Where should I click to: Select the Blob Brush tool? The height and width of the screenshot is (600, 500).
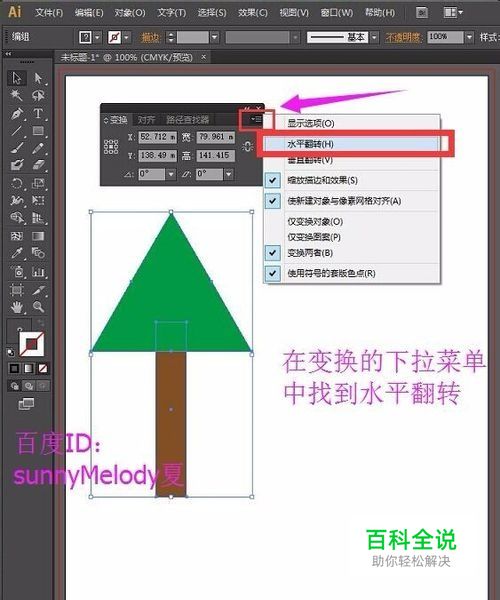17,165
